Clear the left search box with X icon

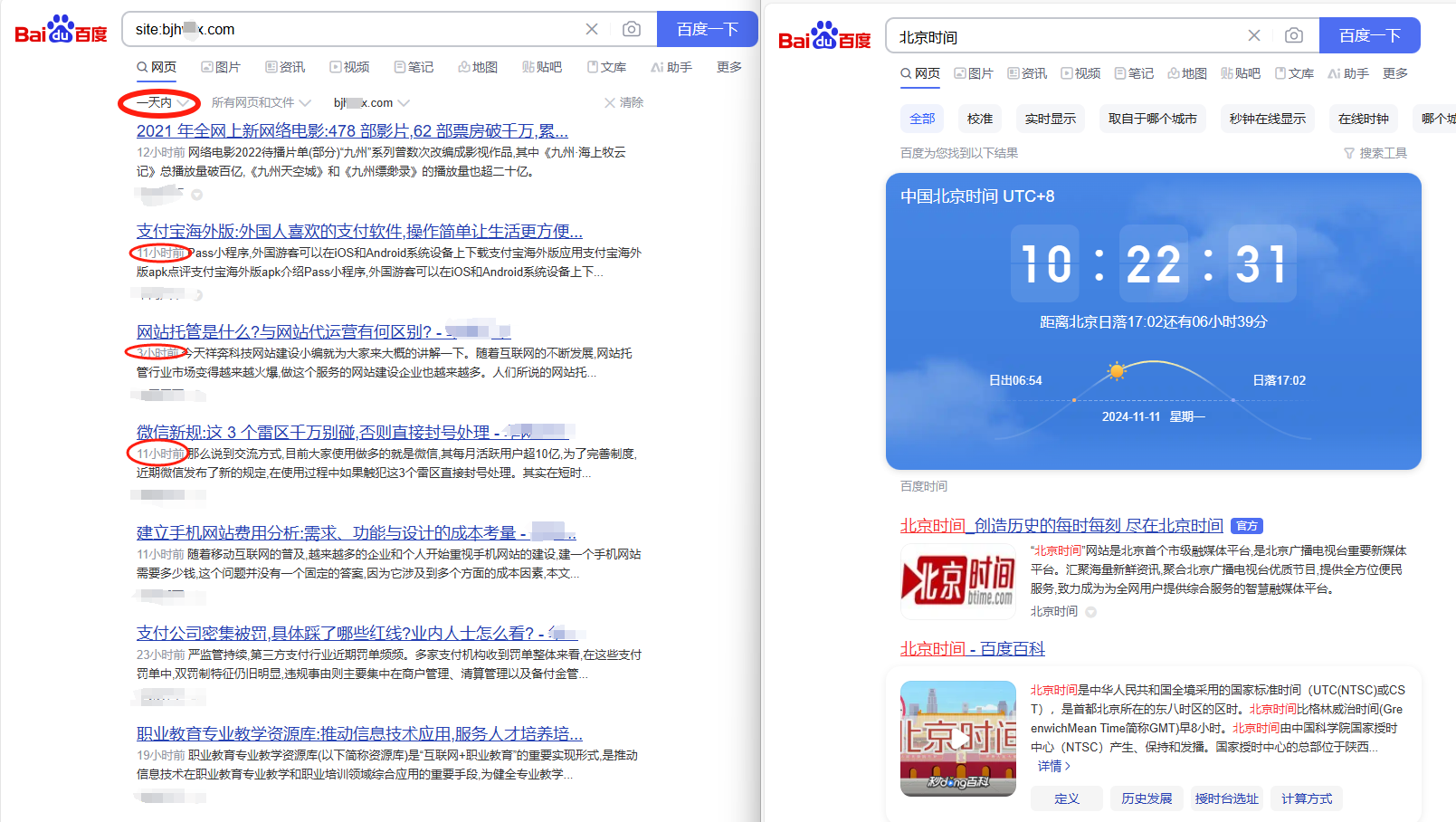click(x=592, y=29)
